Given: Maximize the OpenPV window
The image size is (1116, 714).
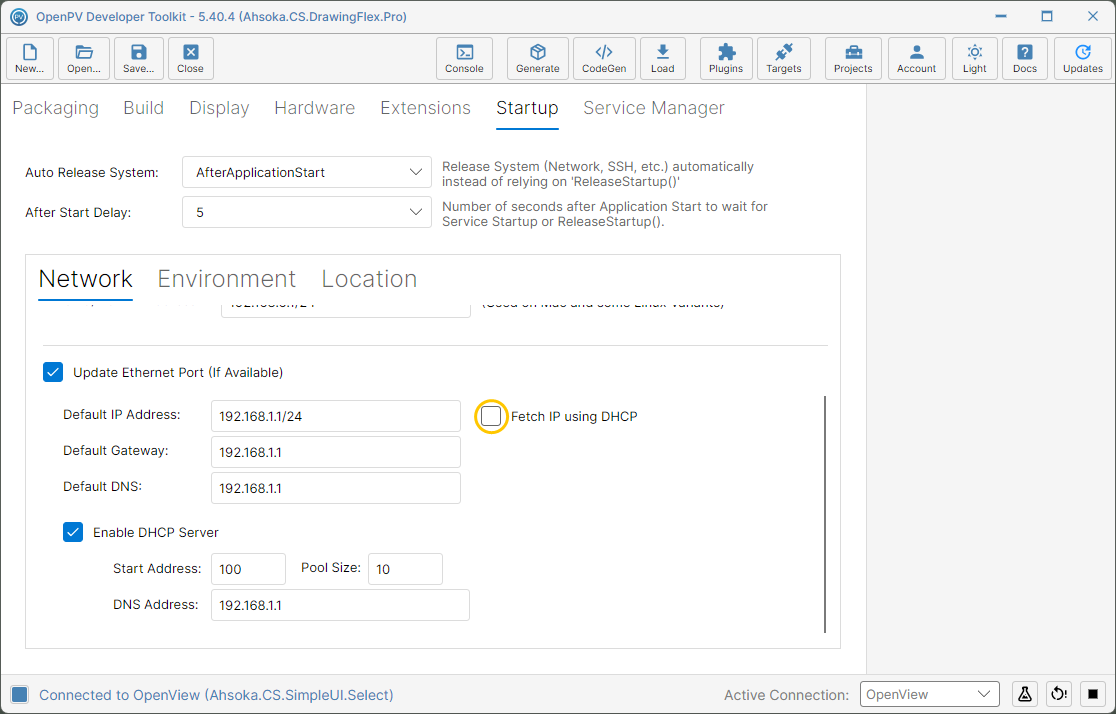Looking at the screenshot, I should pos(1047,16).
